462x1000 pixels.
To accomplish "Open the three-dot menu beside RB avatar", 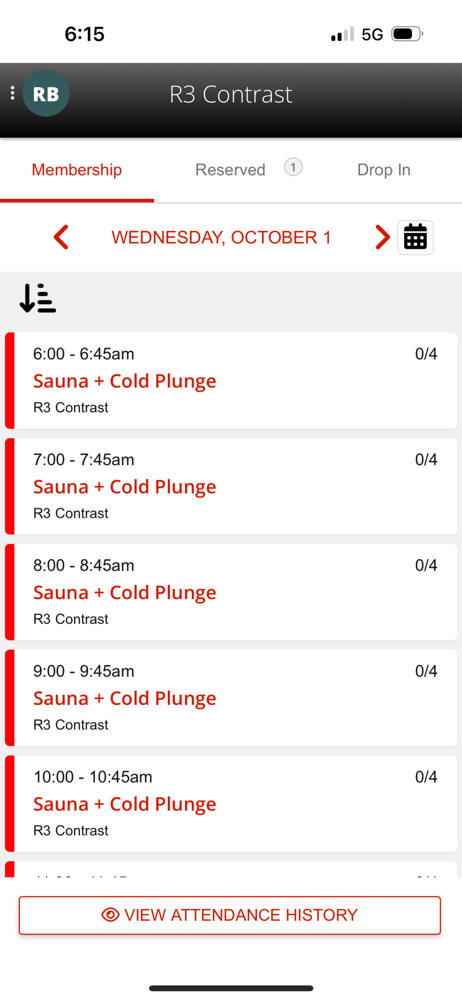I will (12, 94).
